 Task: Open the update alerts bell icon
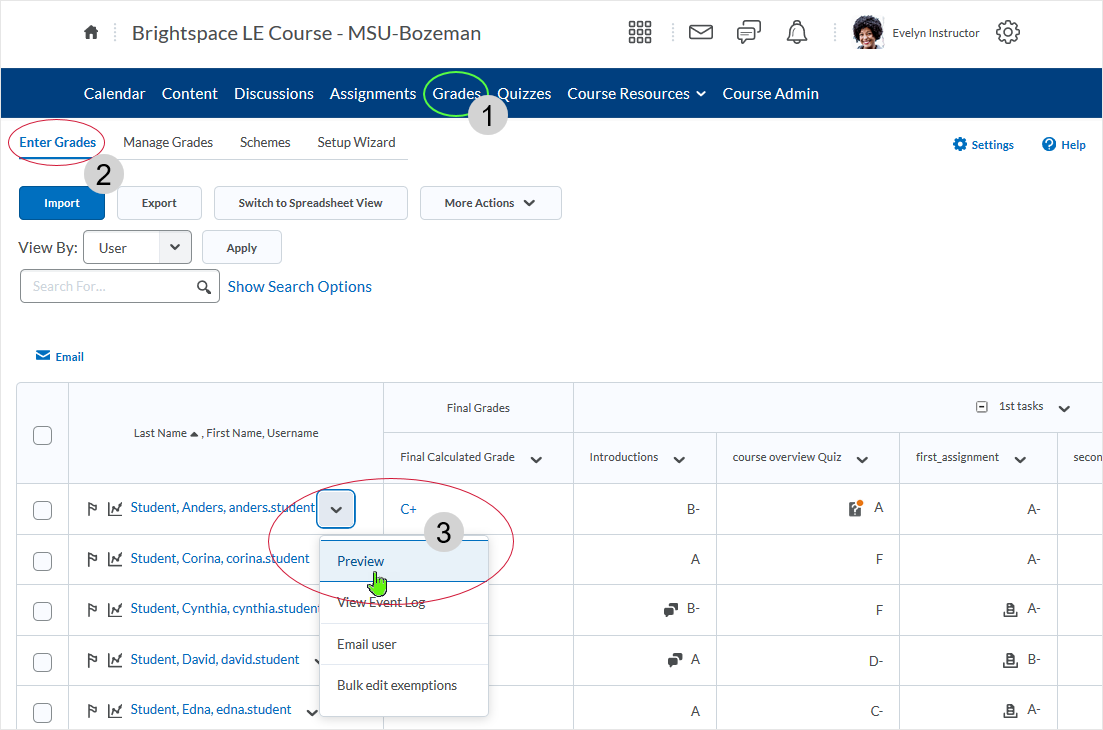797,32
